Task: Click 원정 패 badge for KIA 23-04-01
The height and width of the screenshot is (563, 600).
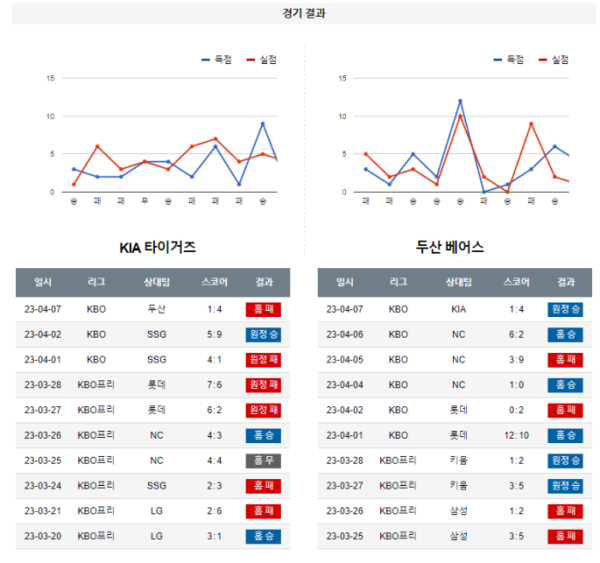Action: (263, 360)
